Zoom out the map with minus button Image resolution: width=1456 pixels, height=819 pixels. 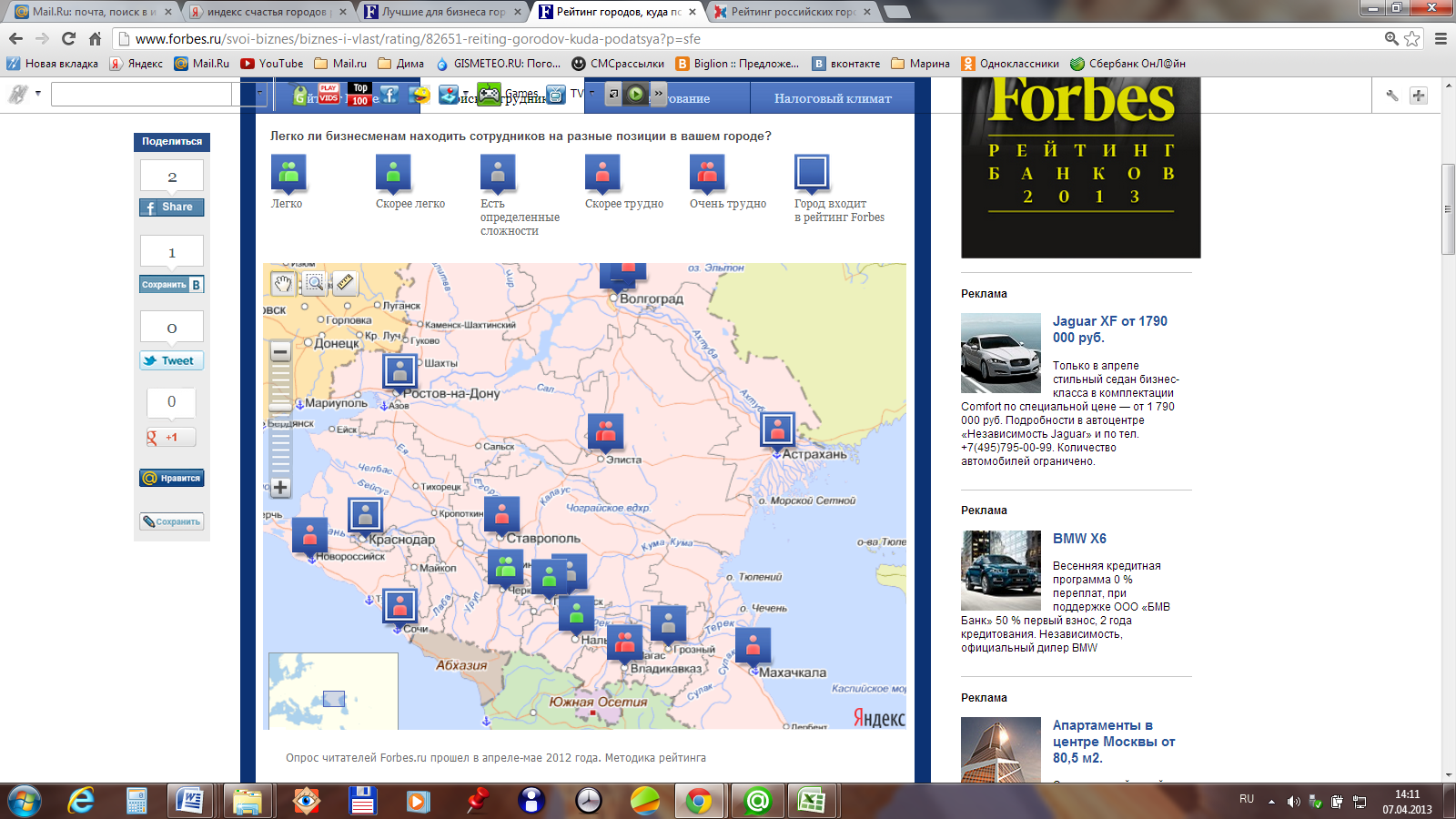(280, 351)
